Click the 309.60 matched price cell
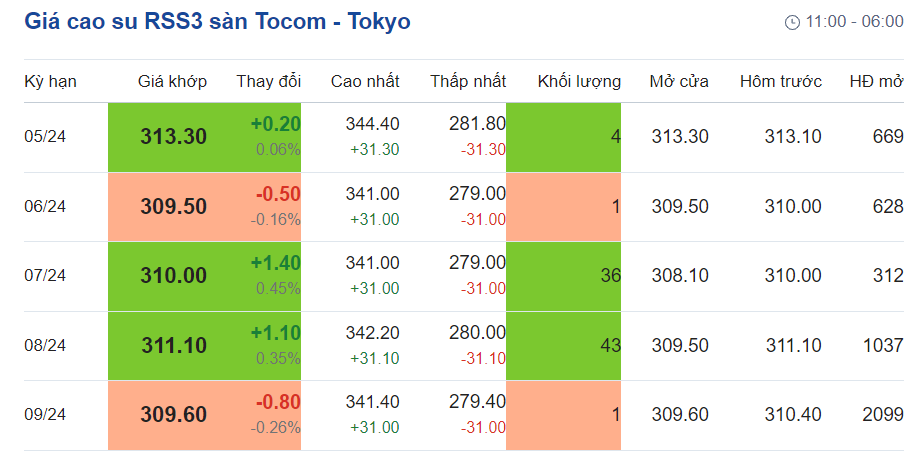Image resolution: width=923 pixels, height=455 pixels. tap(174, 414)
